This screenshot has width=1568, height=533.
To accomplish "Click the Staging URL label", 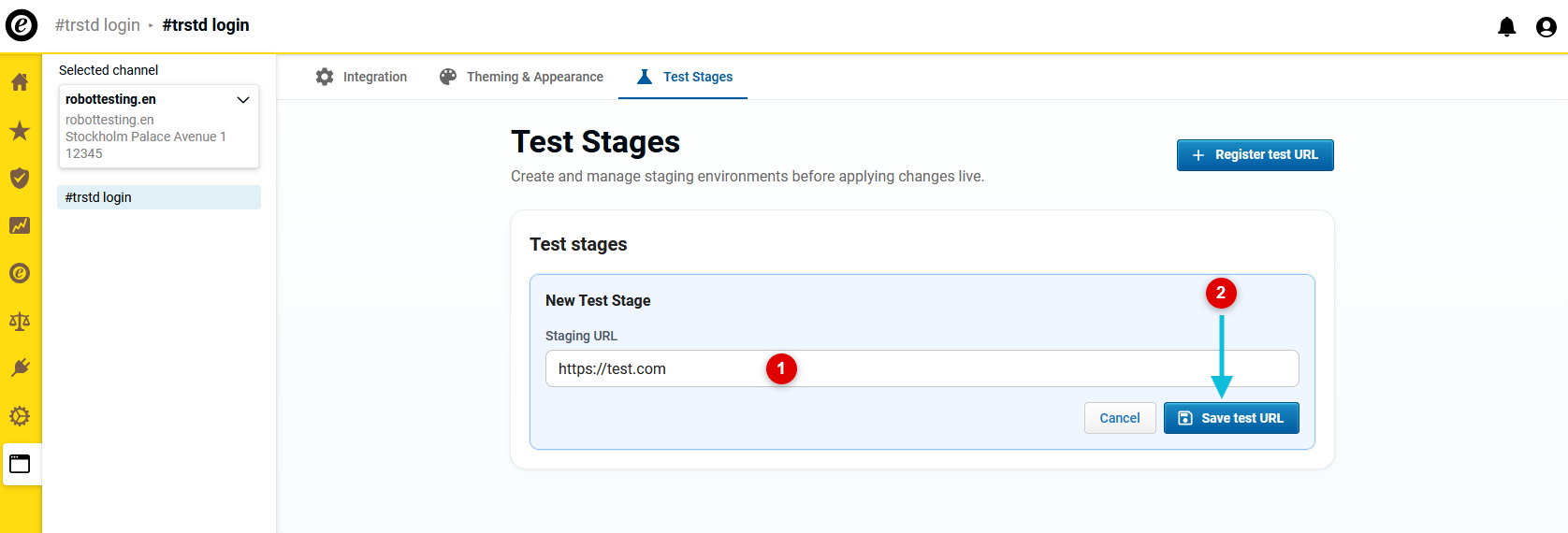I will click(x=581, y=336).
